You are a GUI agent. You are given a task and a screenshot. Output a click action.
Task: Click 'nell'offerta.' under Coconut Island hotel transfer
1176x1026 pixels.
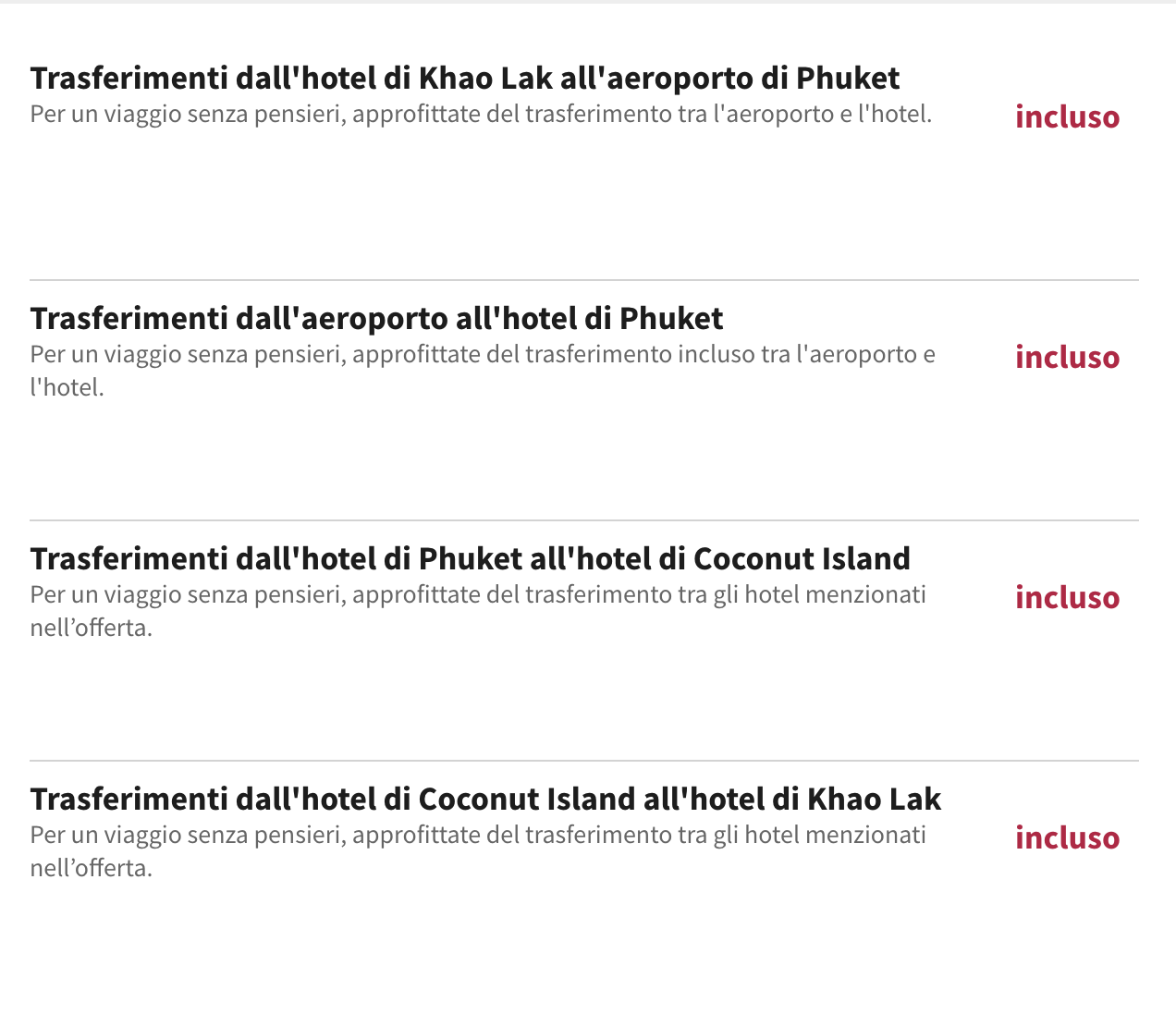click(x=92, y=629)
